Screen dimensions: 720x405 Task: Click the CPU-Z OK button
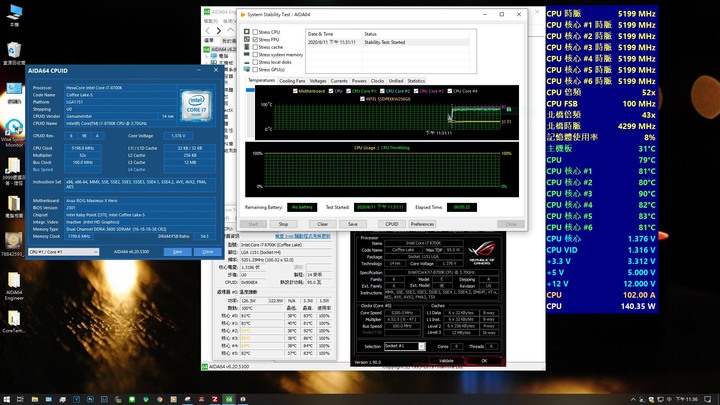[x=484, y=360]
